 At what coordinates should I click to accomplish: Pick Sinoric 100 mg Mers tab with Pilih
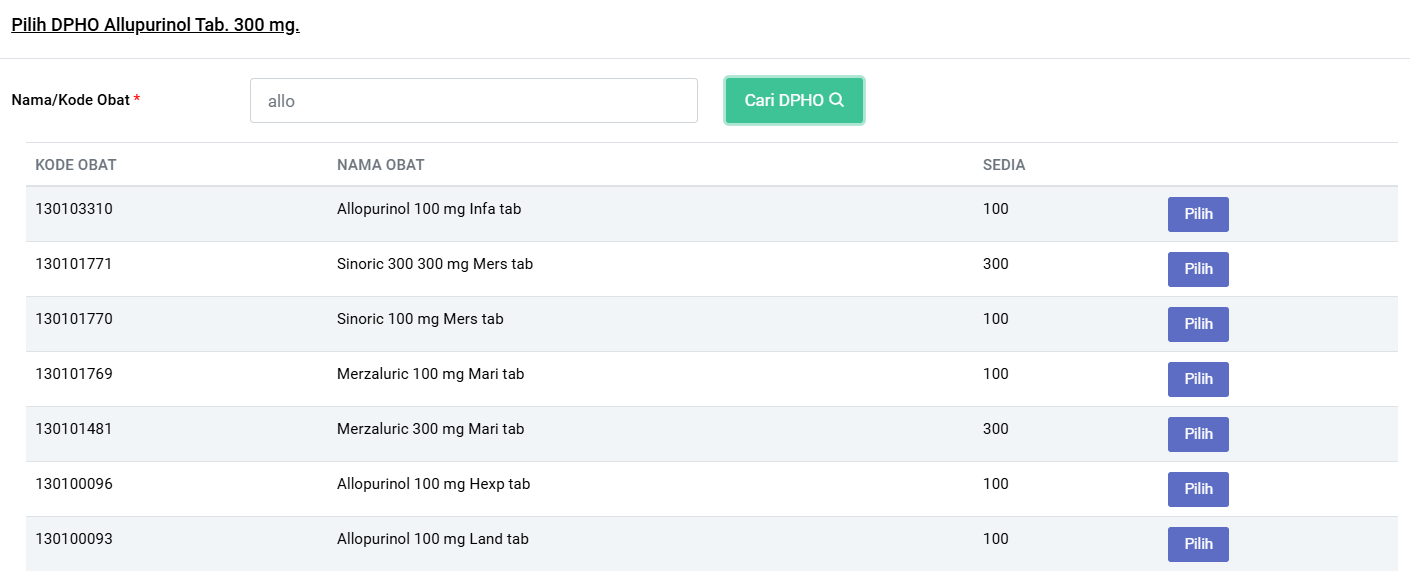[1198, 324]
